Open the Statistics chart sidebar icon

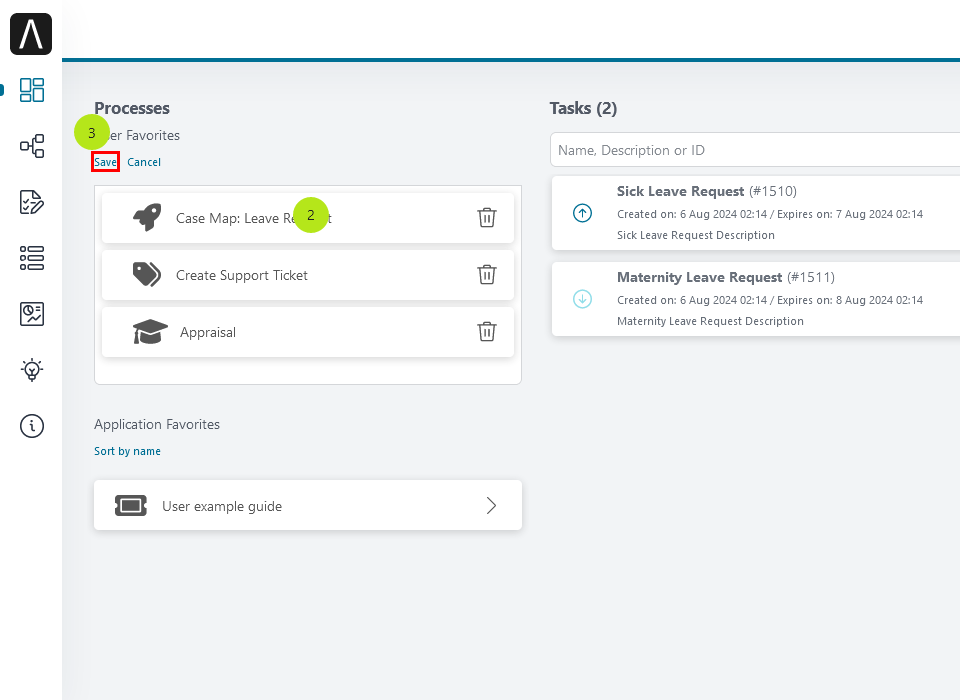[32, 314]
